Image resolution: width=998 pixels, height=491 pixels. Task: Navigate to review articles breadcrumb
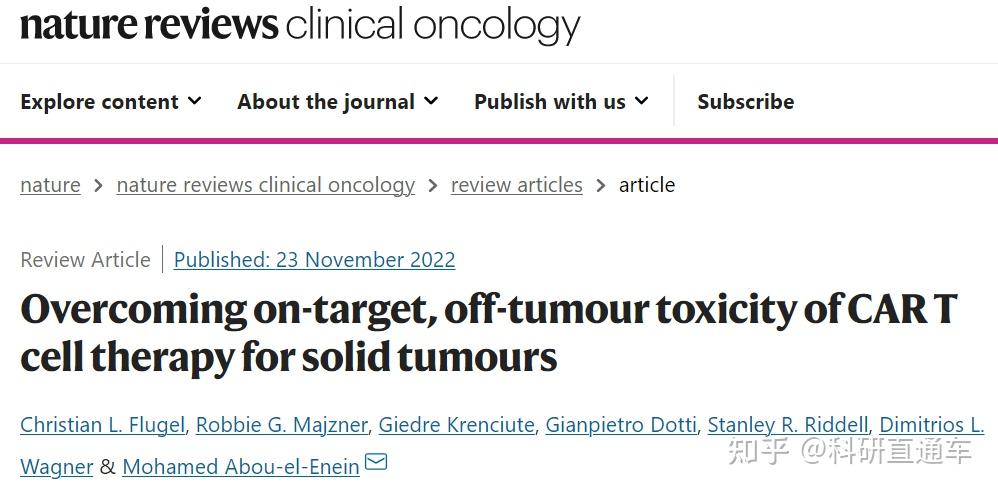click(516, 185)
